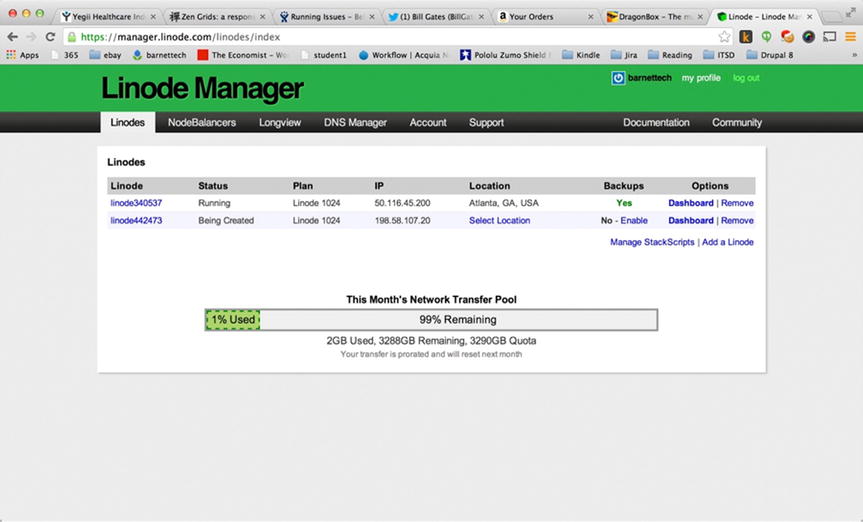Image resolution: width=863 pixels, height=522 pixels.
Task: Click the barnettech username text
Action: point(649,78)
